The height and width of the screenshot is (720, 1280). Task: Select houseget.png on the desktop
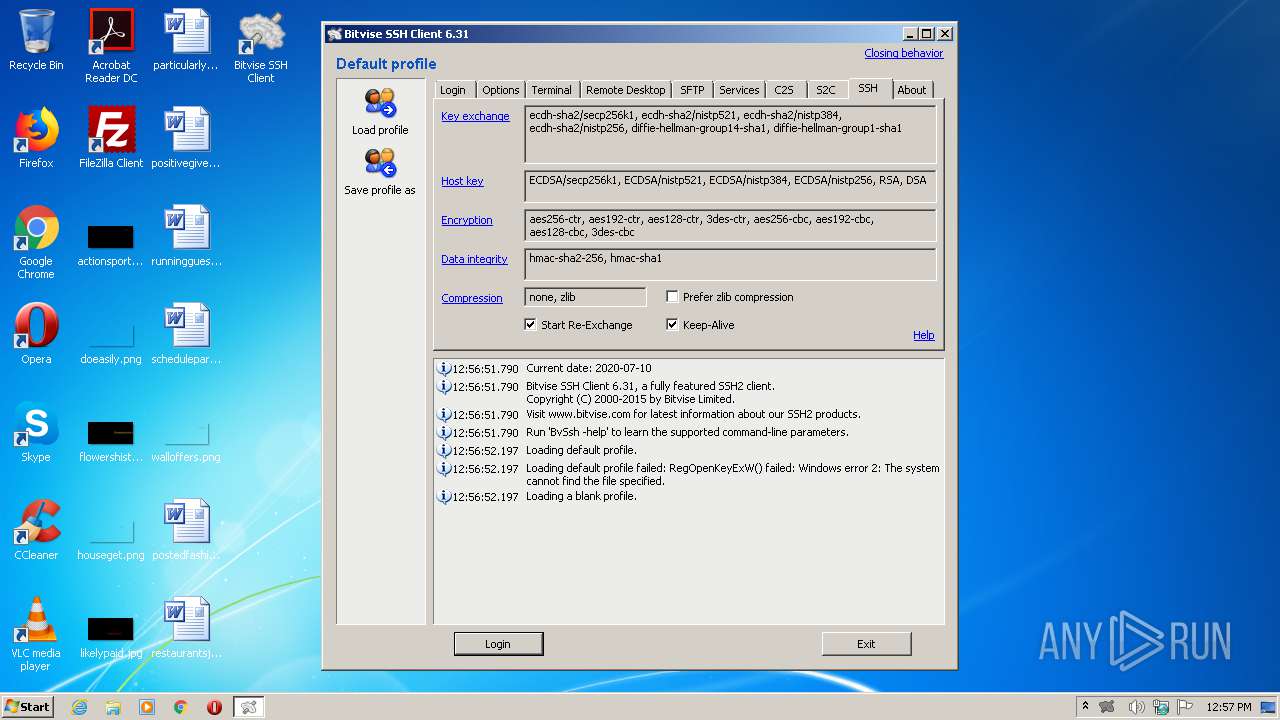pyautogui.click(x=111, y=539)
